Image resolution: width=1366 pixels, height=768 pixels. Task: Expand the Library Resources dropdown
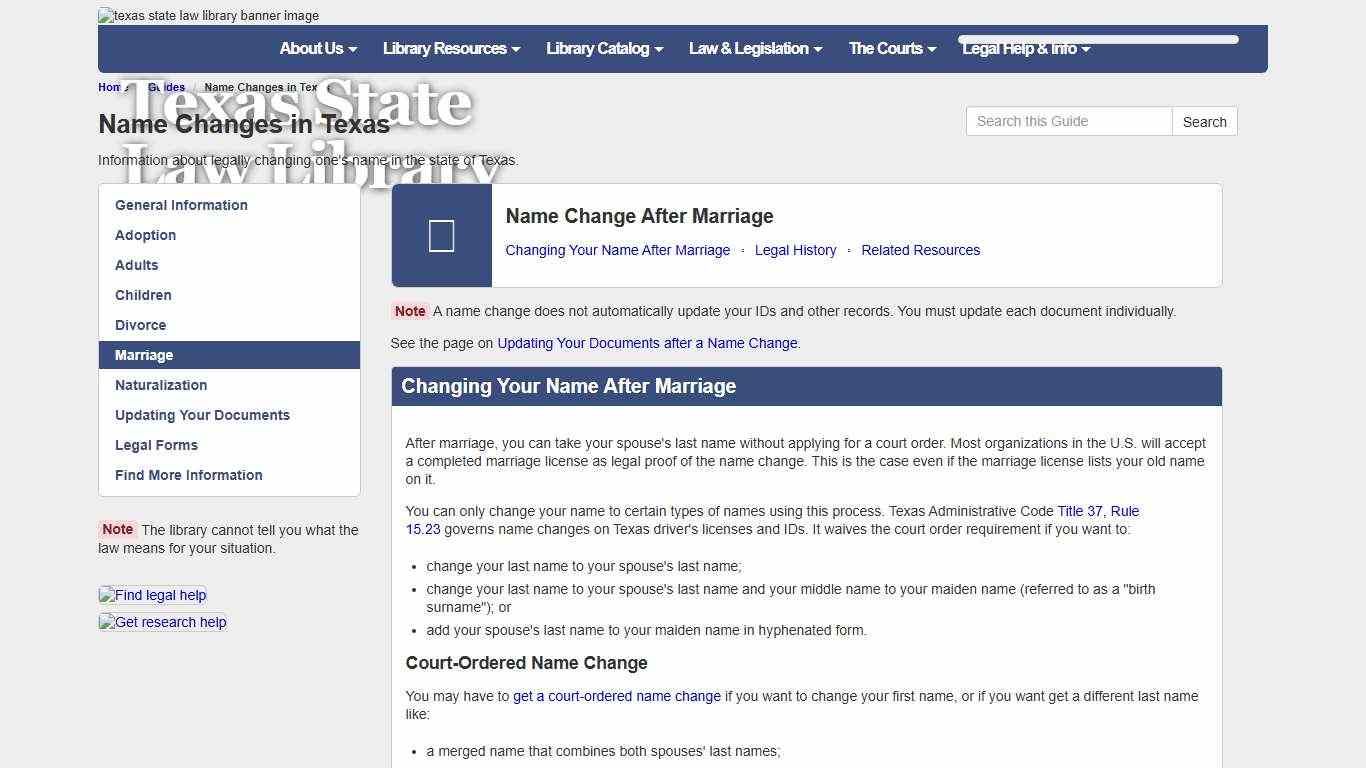click(x=450, y=48)
